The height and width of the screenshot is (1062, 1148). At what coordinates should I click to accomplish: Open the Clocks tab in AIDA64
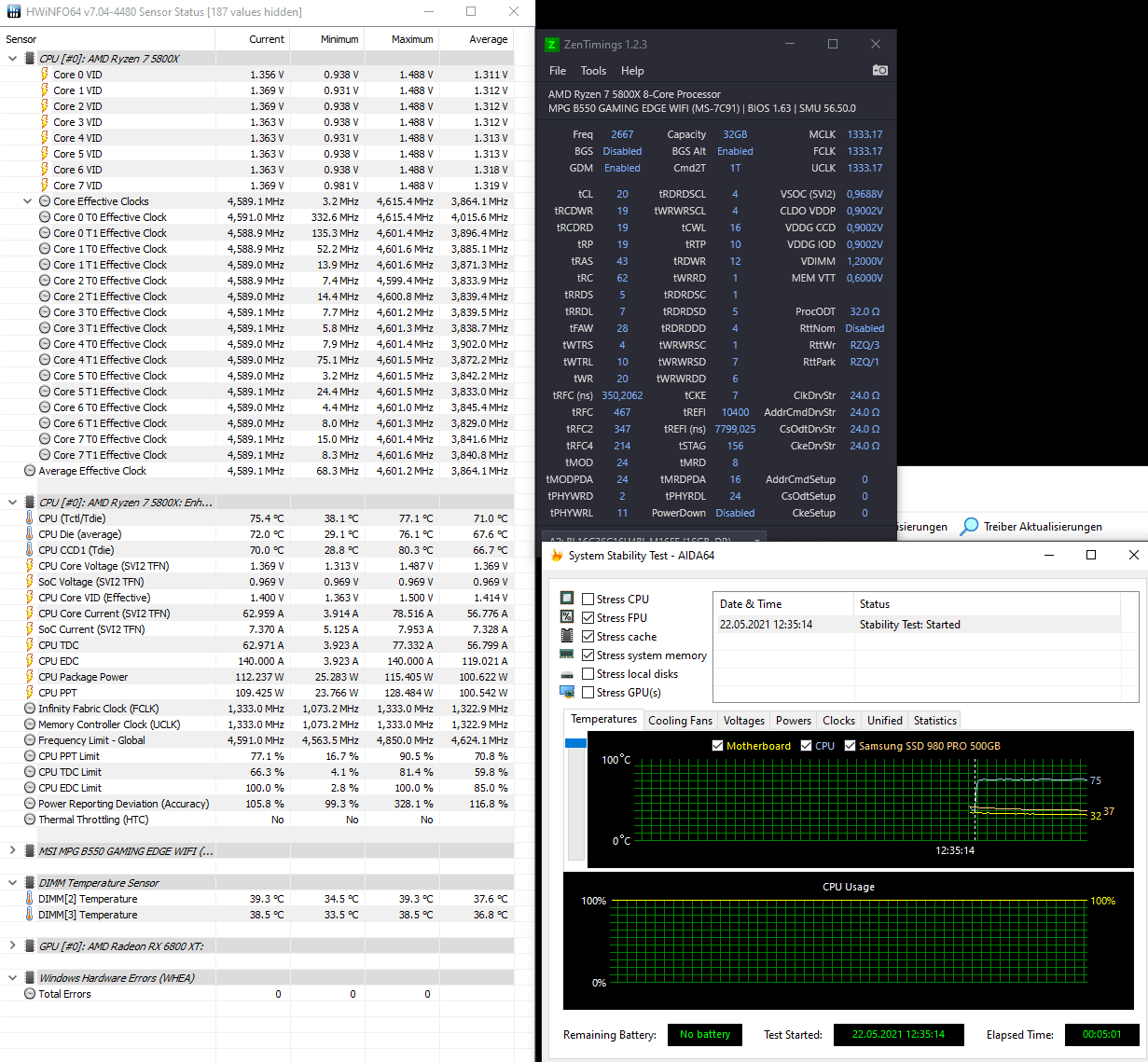[838, 721]
